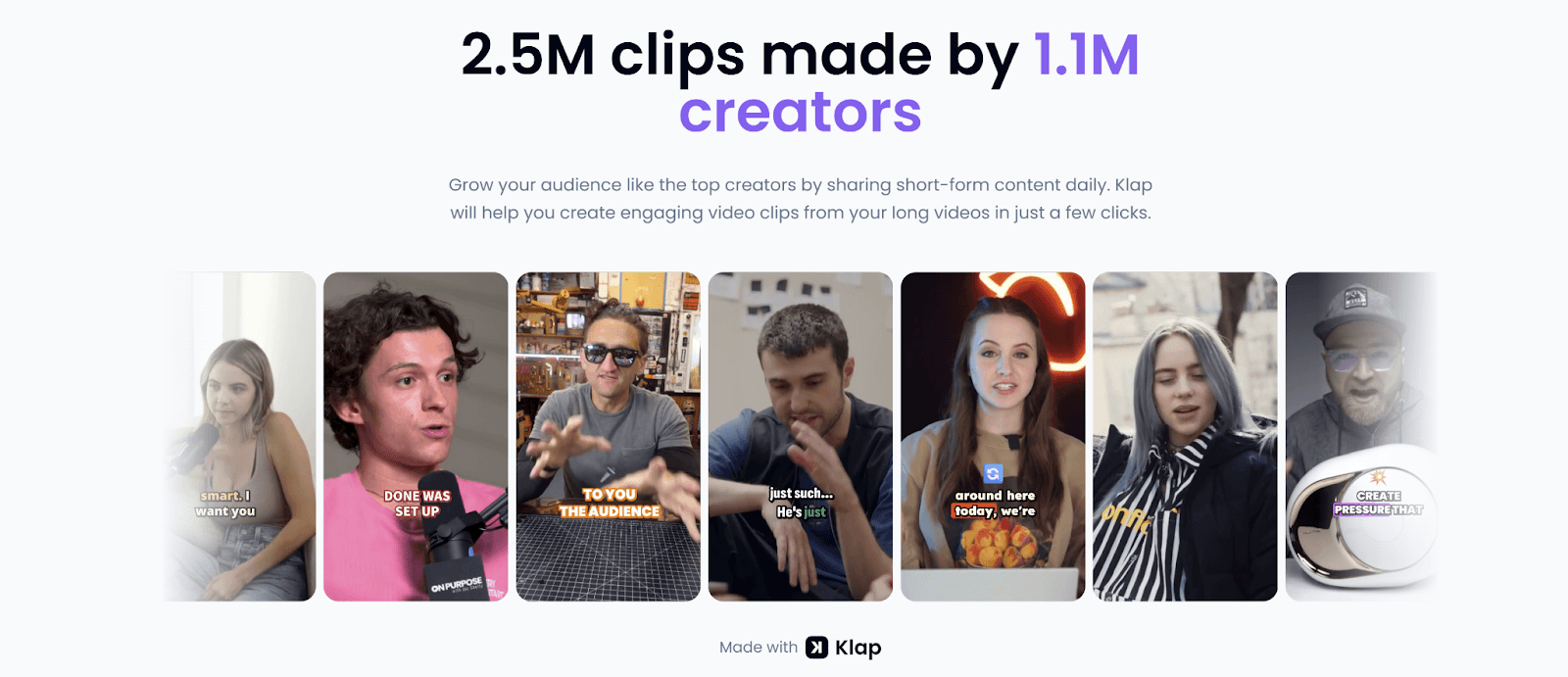The width and height of the screenshot is (1568, 677).
Task: Click the 'today,' highlighted caption word
Action: click(974, 511)
